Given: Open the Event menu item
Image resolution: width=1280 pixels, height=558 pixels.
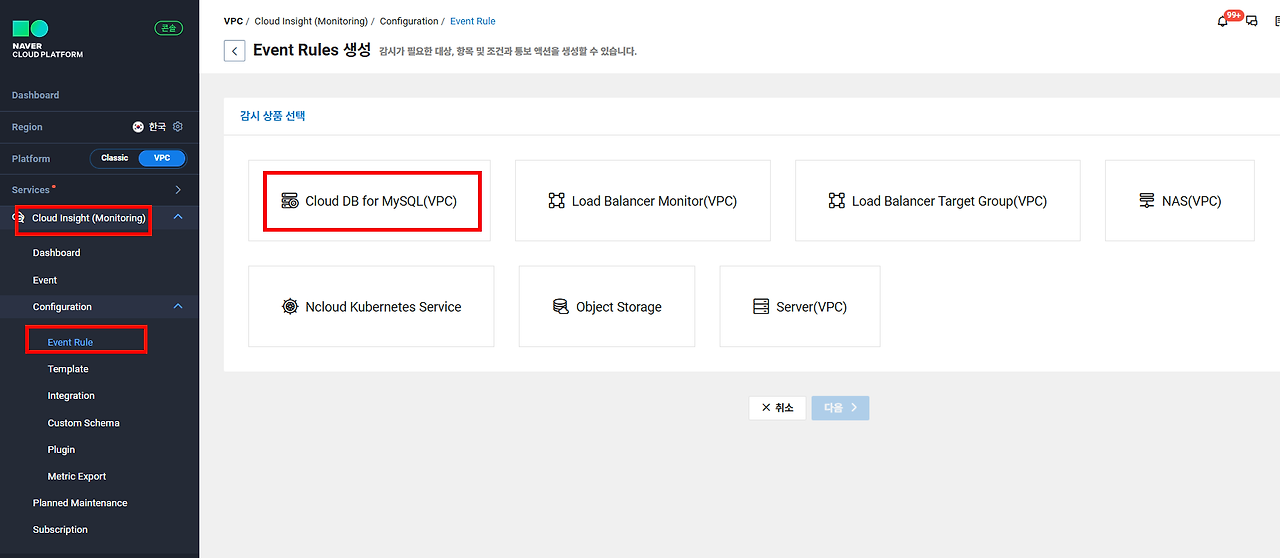Looking at the screenshot, I should tap(45, 280).
